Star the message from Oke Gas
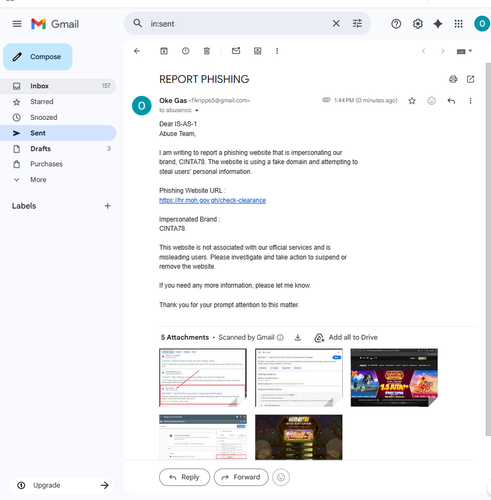This screenshot has width=491, height=500. (412, 101)
